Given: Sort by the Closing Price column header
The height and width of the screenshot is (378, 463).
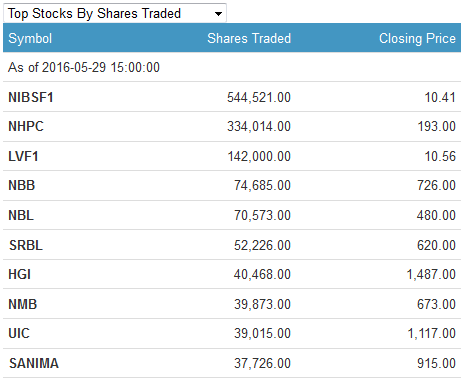Looking at the screenshot, I should coord(417,38).
